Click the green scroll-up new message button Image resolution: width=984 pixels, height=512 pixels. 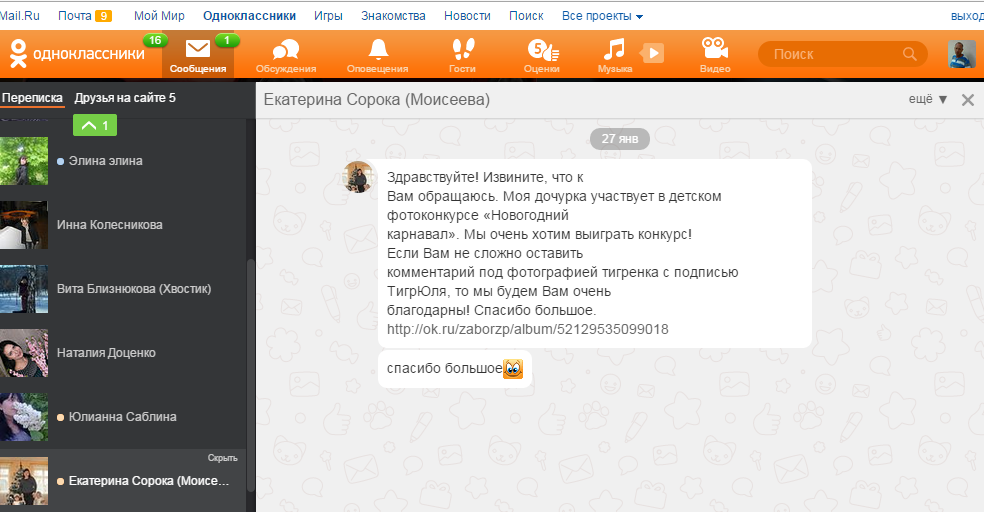click(x=95, y=125)
